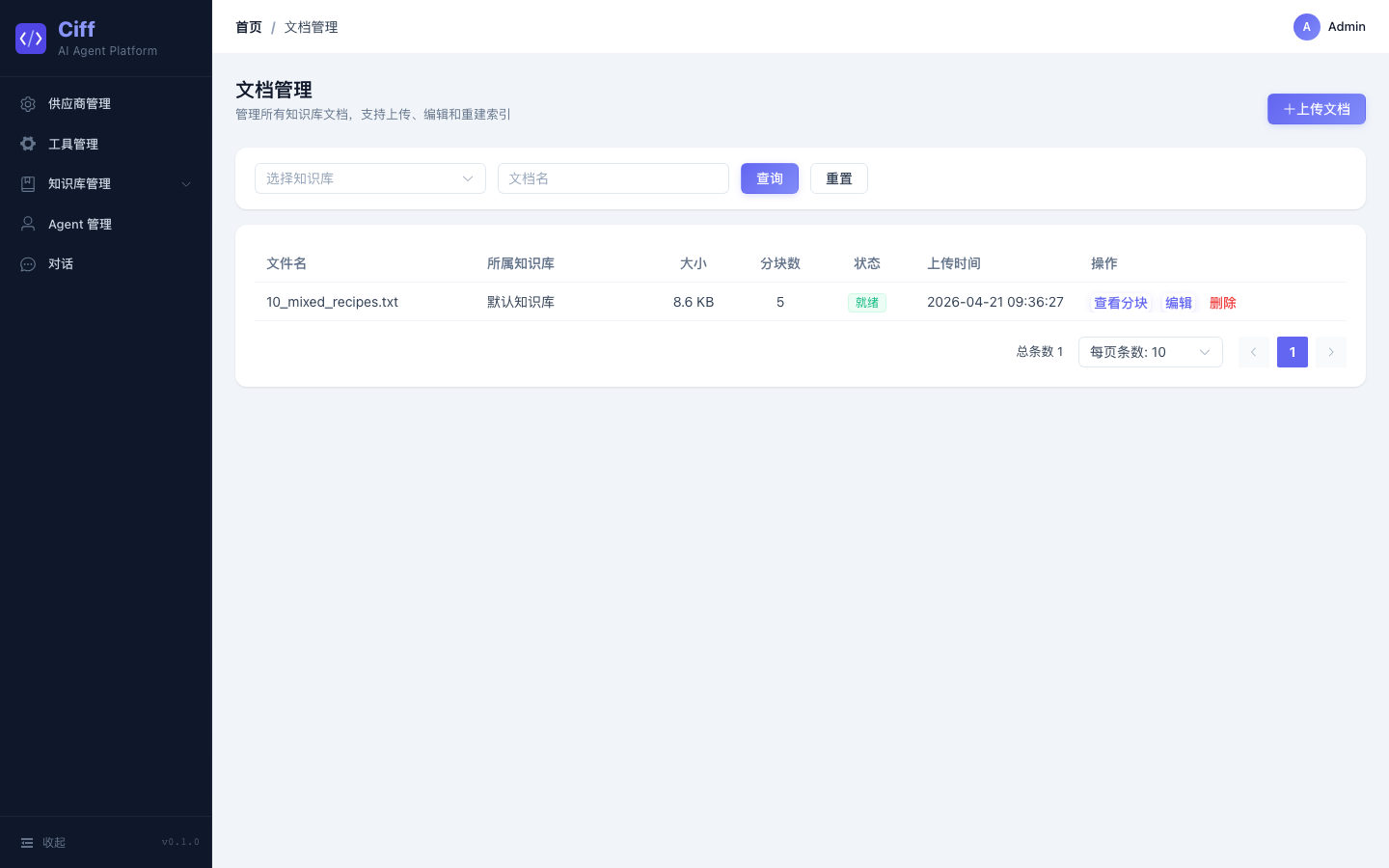This screenshot has width=1389, height=868.
Task: Click the Ciff brand title text
Action: pyautogui.click(x=77, y=30)
